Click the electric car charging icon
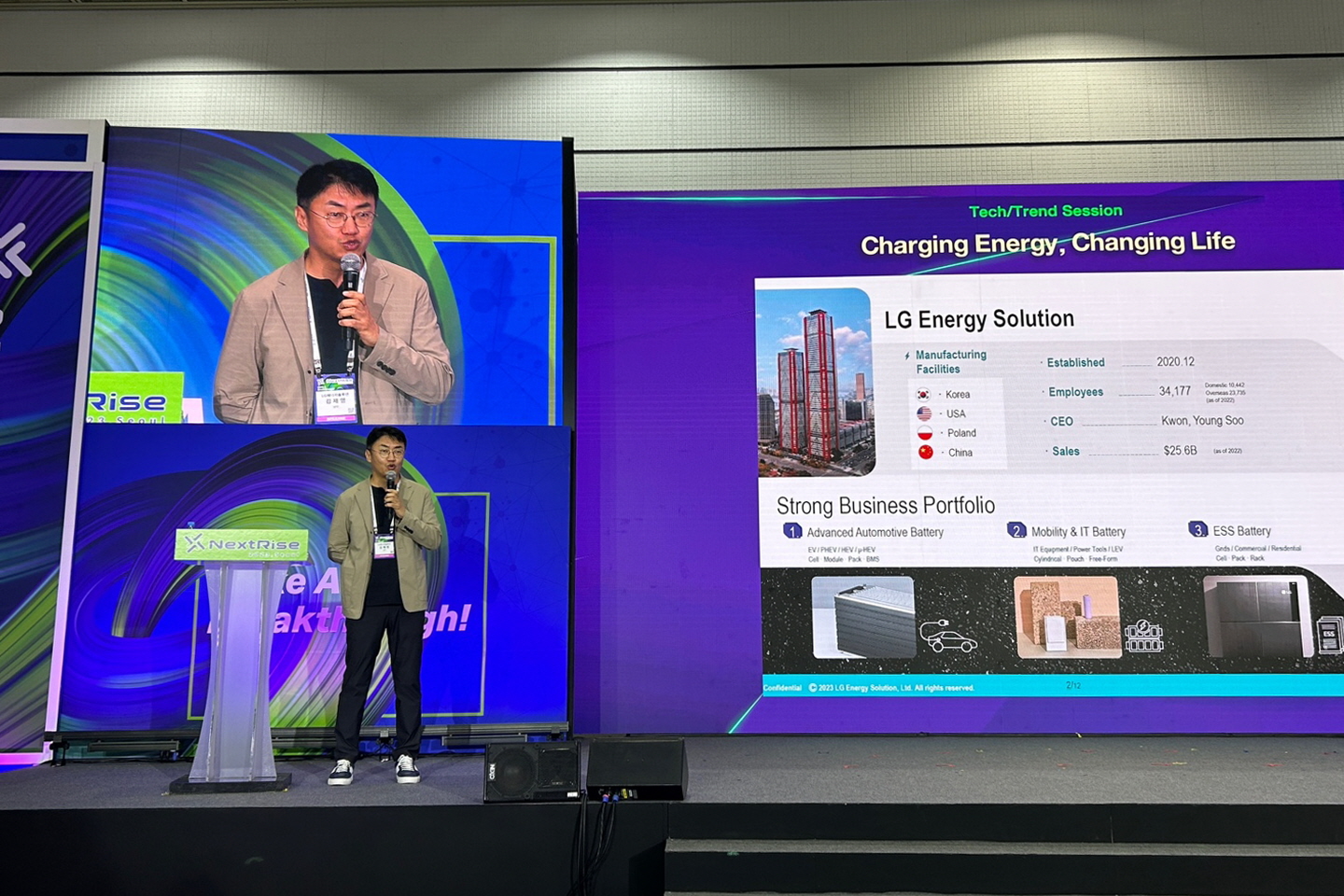 [x=947, y=636]
